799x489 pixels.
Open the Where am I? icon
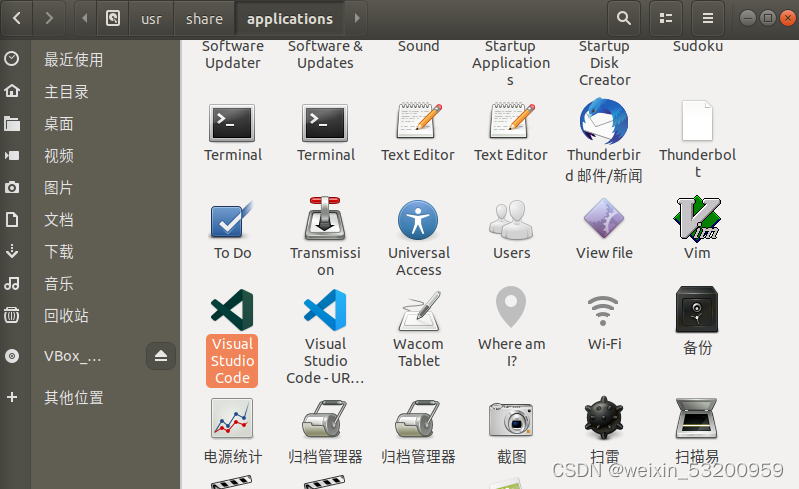pos(511,307)
